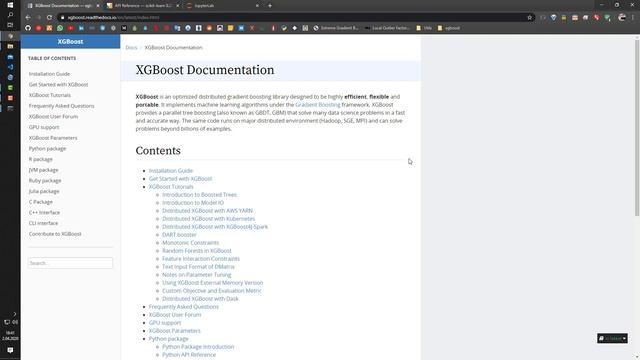Click the blue shield extension icon
This screenshot has width=640, height=360.
tap(553, 18)
